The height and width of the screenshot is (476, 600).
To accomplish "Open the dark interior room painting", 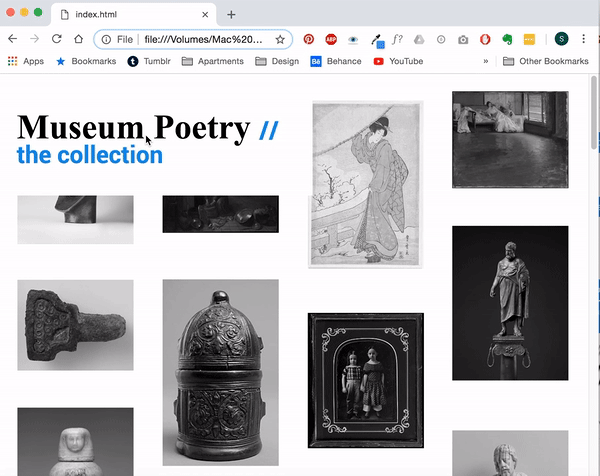I will pyautogui.click(x=510, y=140).
